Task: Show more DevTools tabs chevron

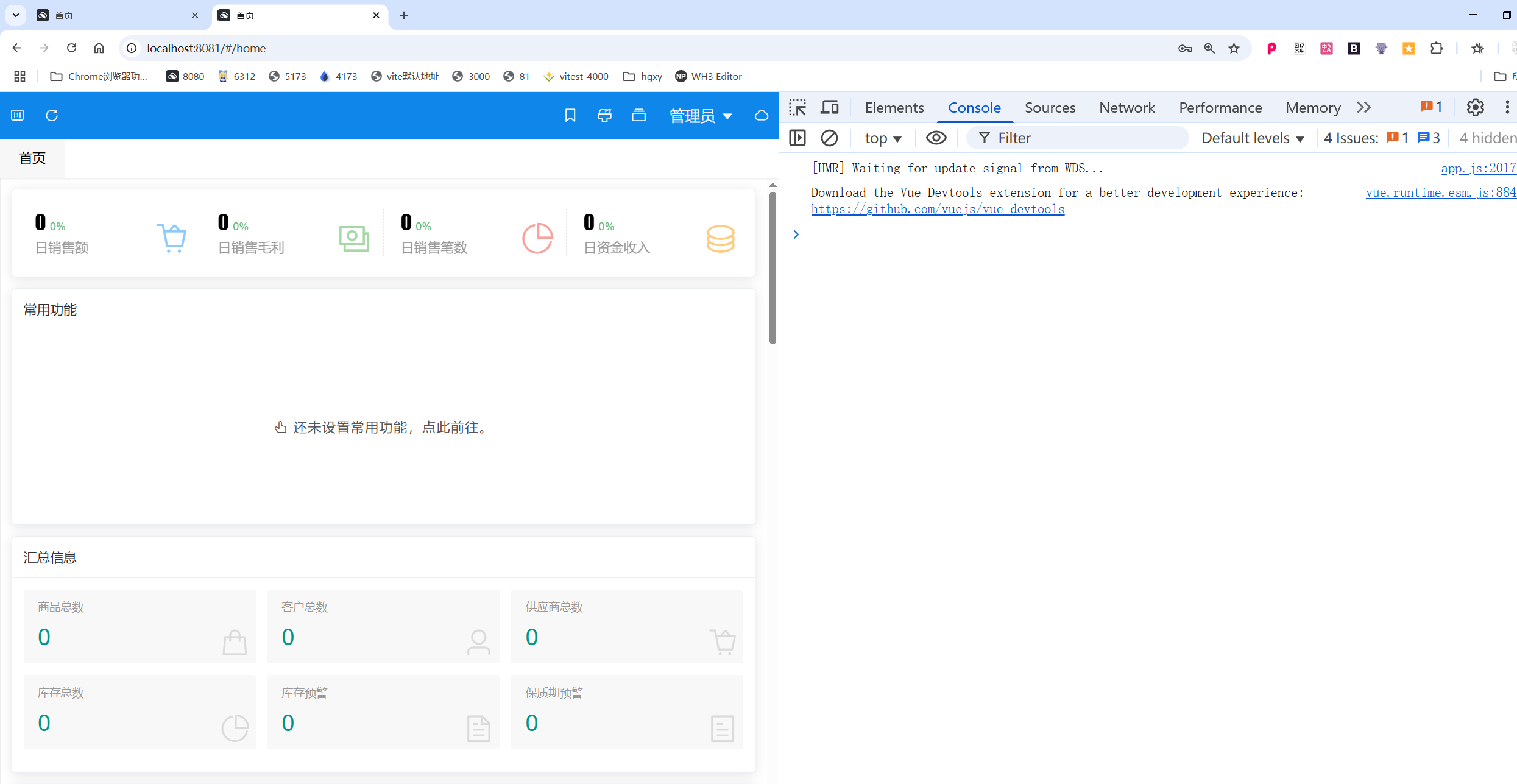Action: 1364,108
